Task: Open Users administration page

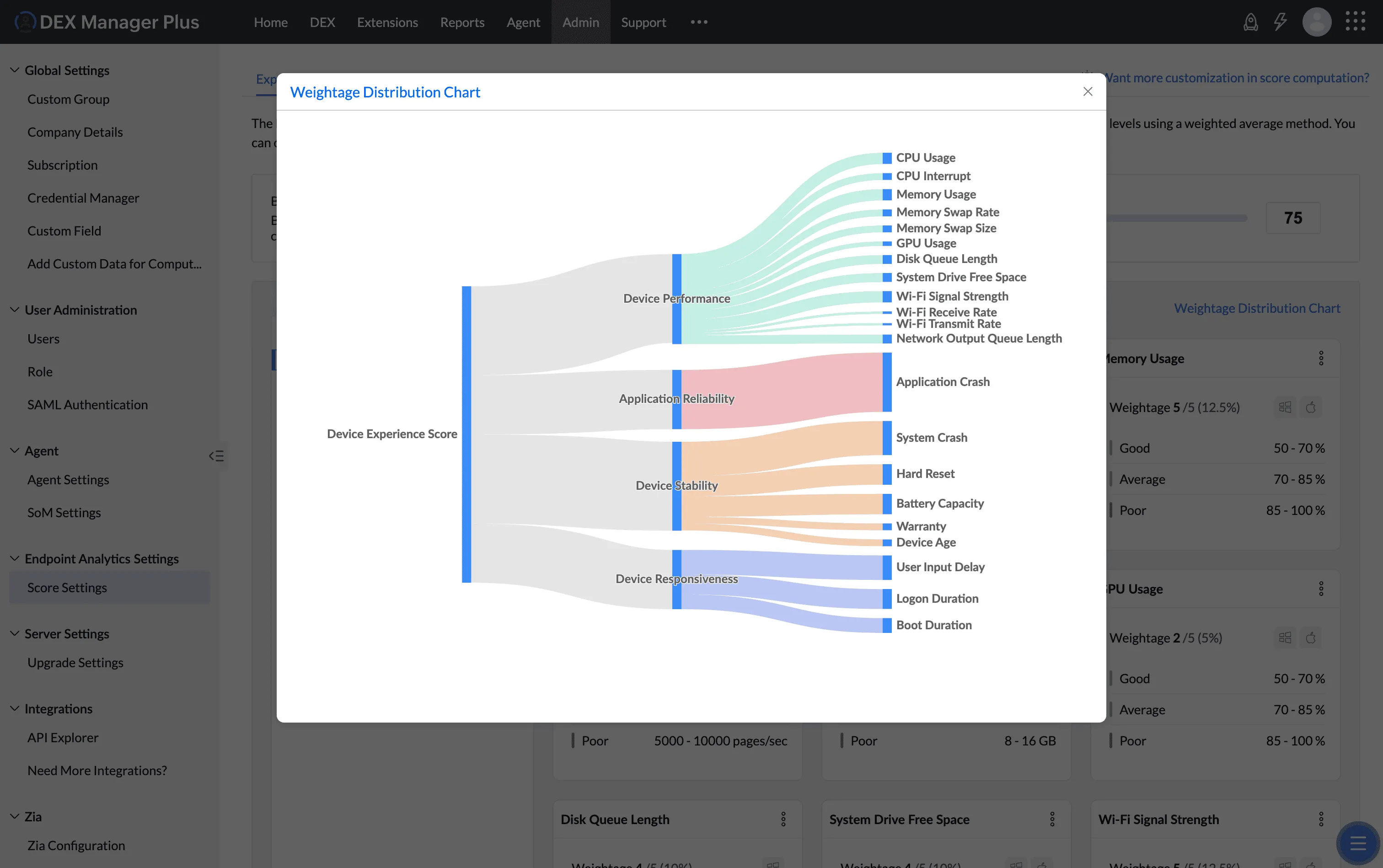Action: click(43, 339)
